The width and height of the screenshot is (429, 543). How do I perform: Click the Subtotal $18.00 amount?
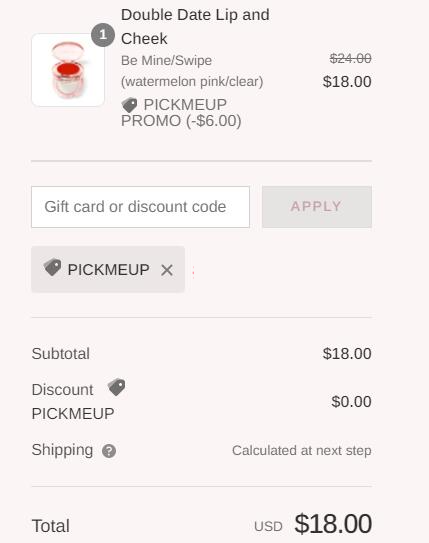click(347, 354)
